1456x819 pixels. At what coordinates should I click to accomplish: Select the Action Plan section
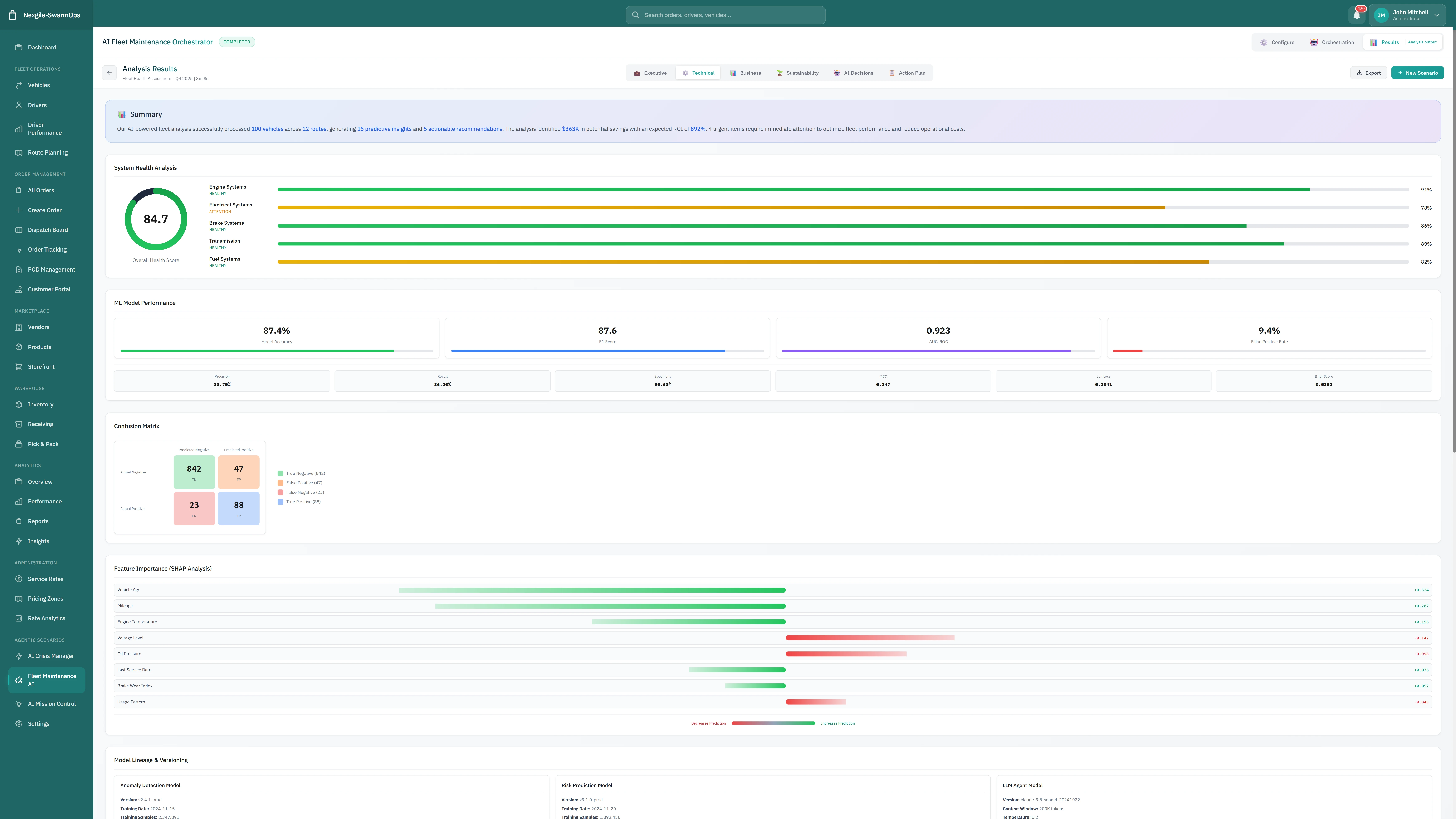pyautogui.click(x=907, y=72)
